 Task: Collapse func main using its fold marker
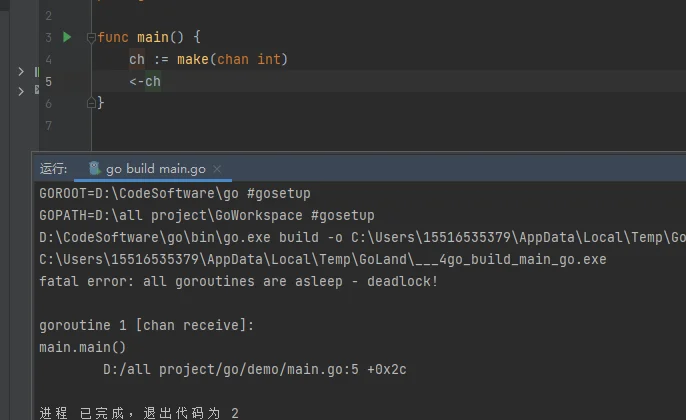[x=91, y=38]
